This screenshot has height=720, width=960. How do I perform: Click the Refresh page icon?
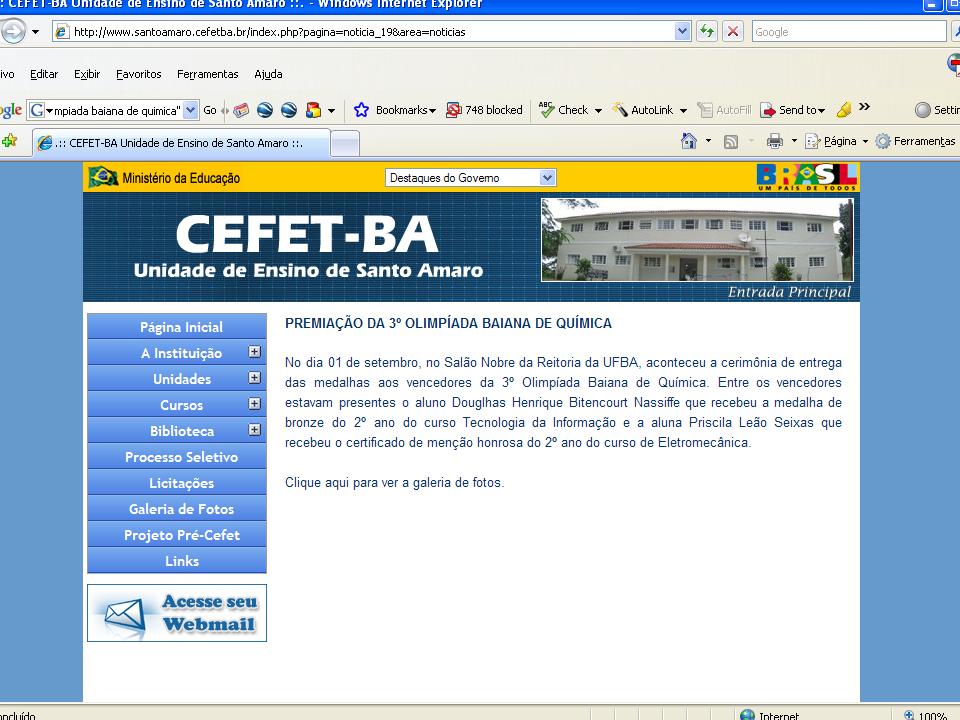tap(707, 31)
